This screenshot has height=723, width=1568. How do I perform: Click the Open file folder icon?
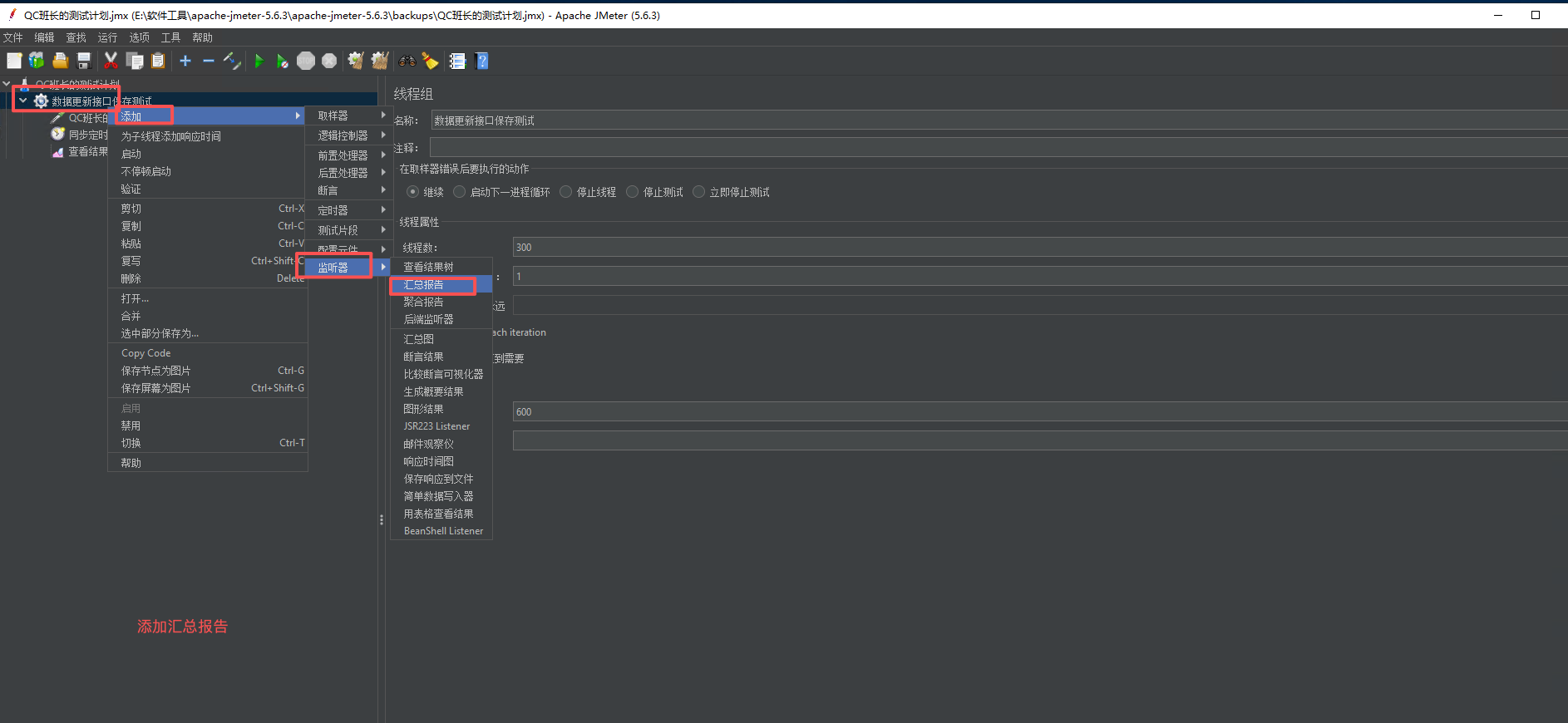pyautogui.click(x=60, y=61)
